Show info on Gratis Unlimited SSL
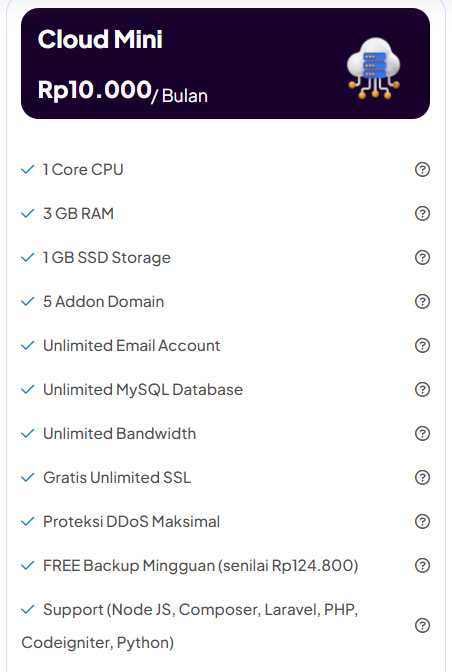The height and width of the screenshot is (672, 452). (x=422, y=477)
